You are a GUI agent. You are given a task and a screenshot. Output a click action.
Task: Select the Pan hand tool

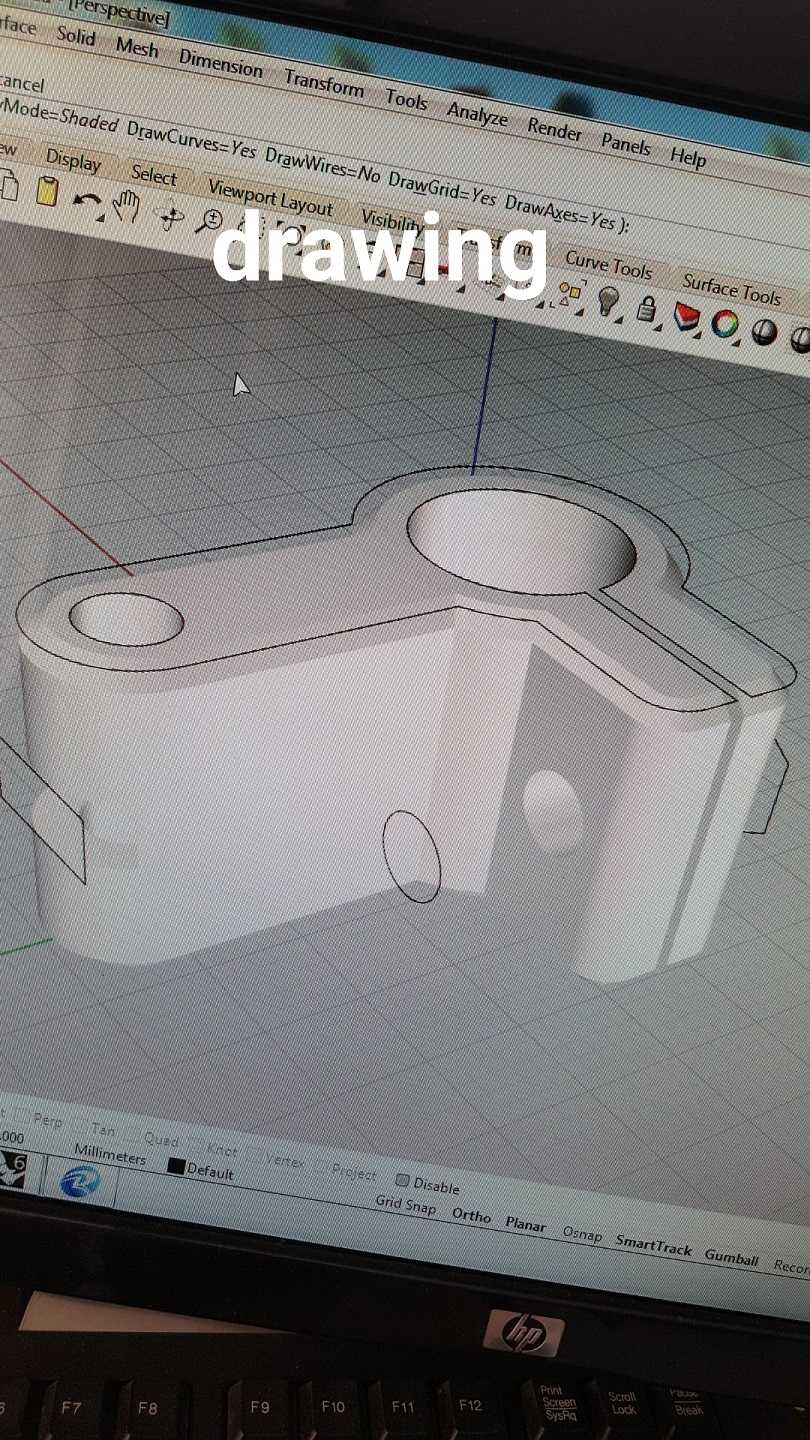click(x=126, y=205)
